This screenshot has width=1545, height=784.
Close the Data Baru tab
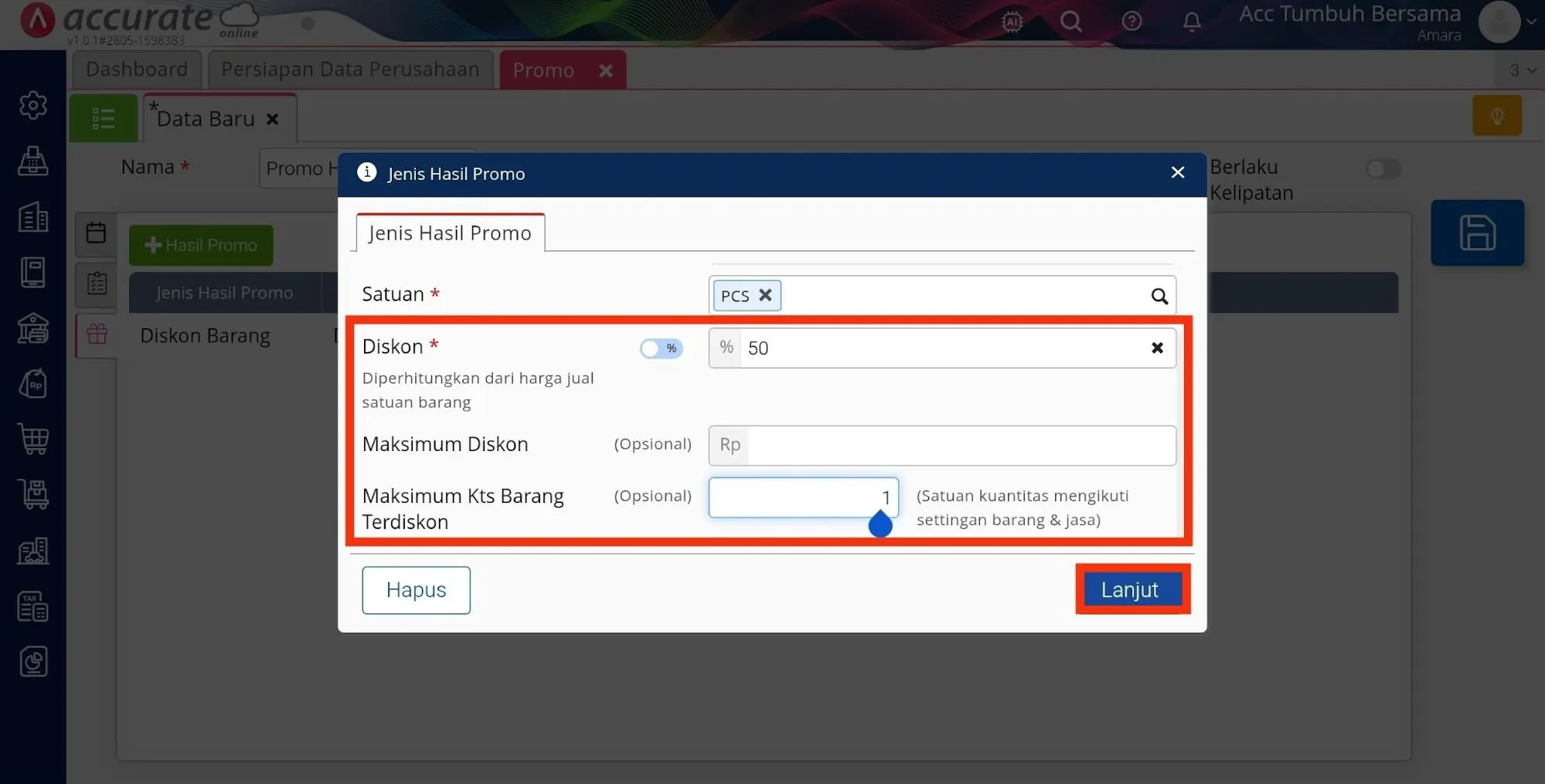coord(272,119)
